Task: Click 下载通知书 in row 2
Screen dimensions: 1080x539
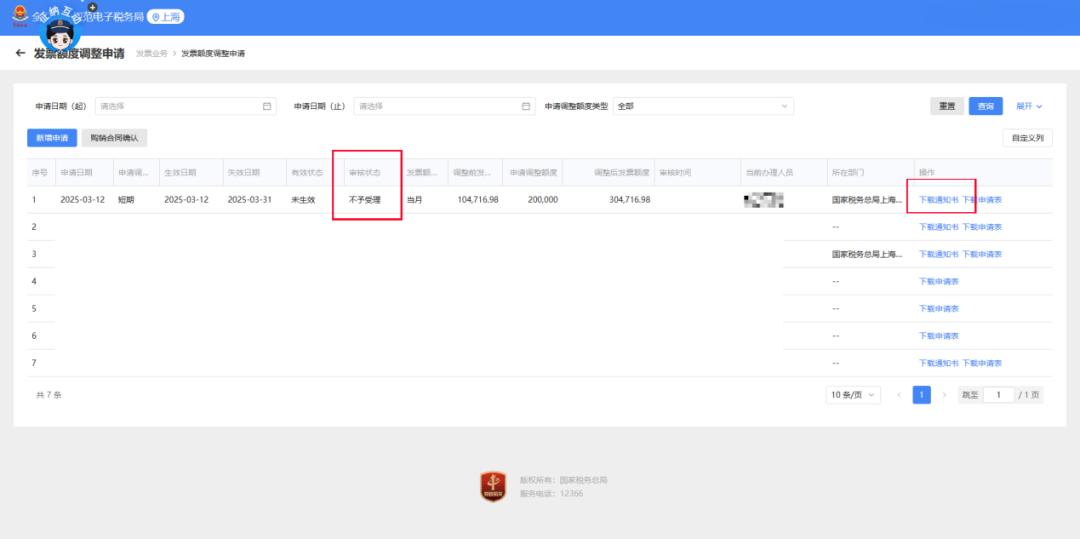Action: [x=939, y=226]
